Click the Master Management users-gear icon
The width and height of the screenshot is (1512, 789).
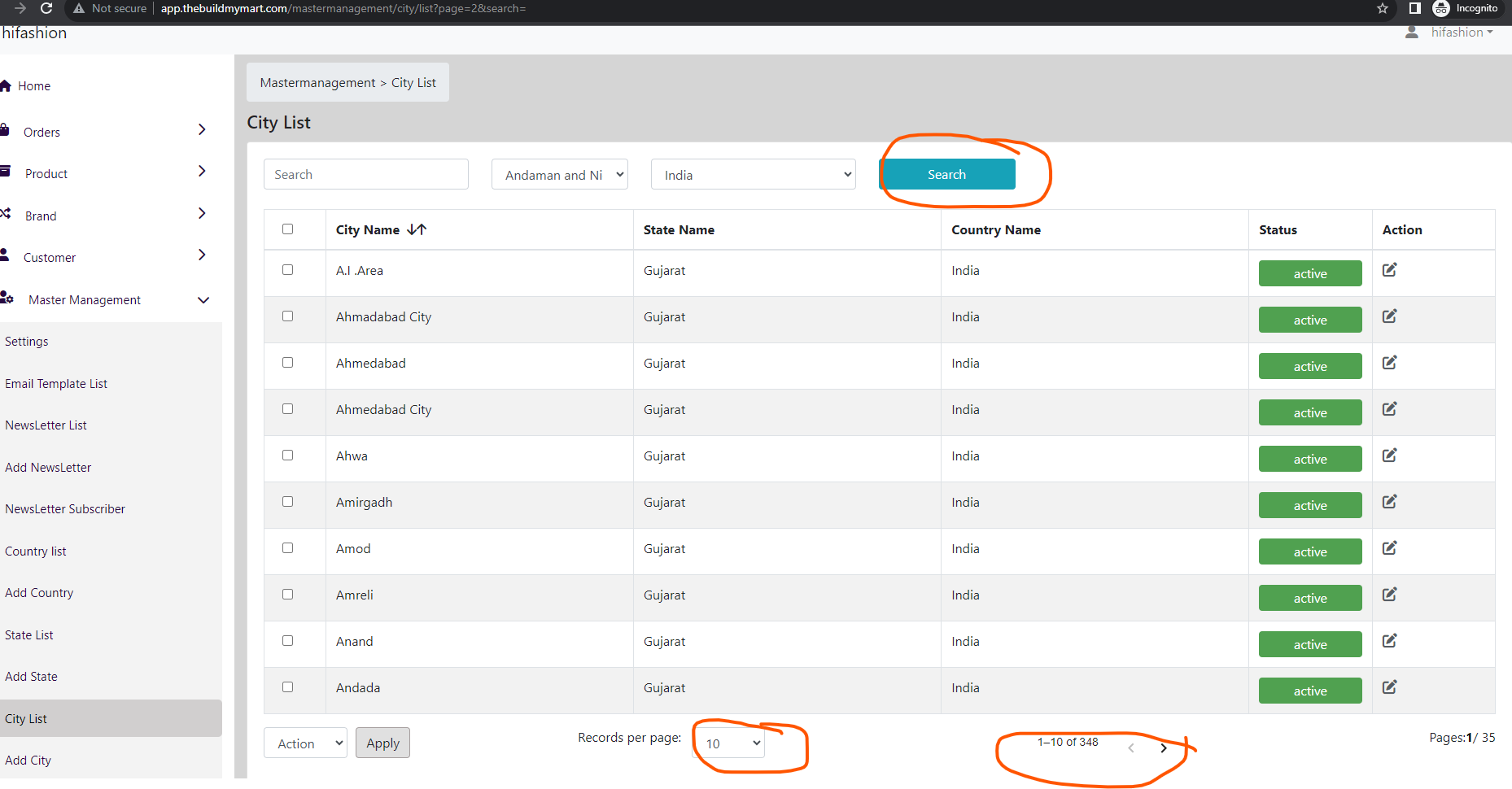pos(7,297)
